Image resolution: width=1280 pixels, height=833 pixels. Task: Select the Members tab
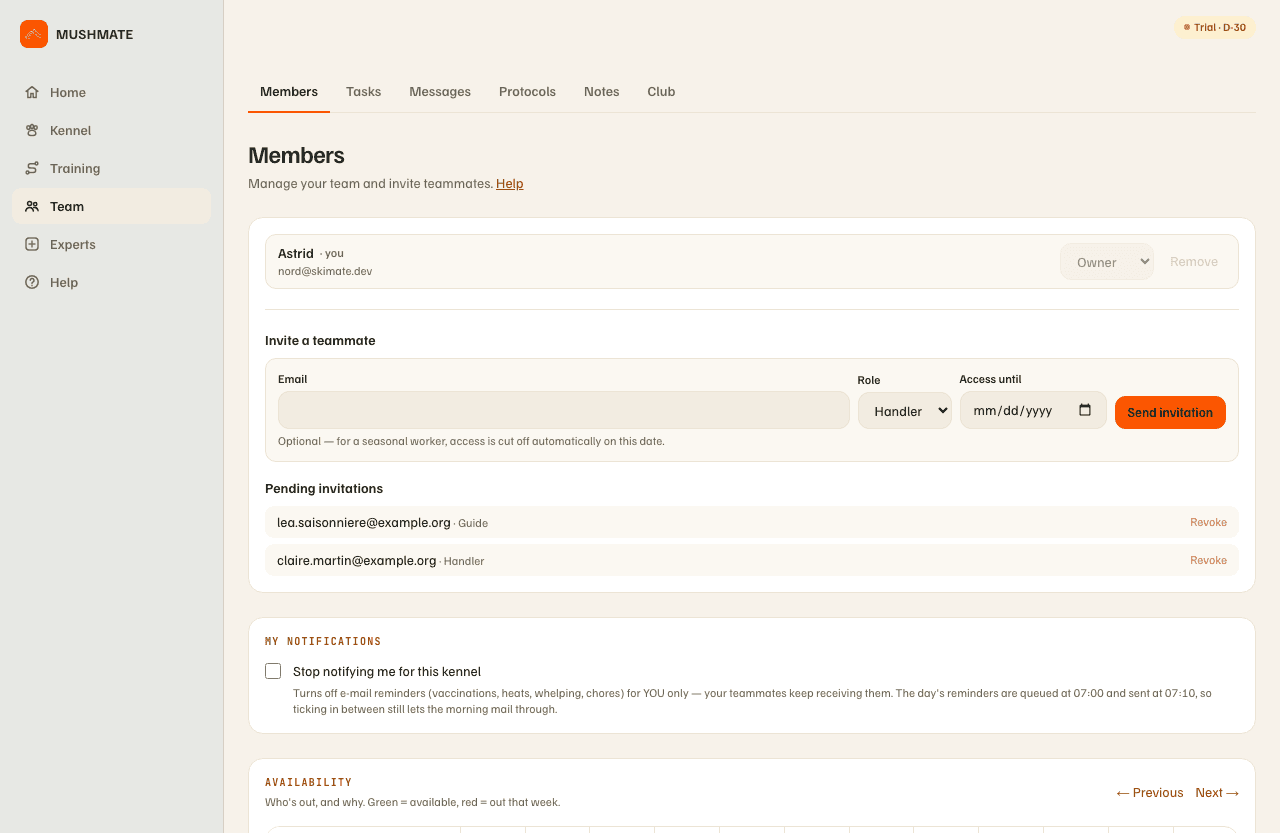[289, 91]
